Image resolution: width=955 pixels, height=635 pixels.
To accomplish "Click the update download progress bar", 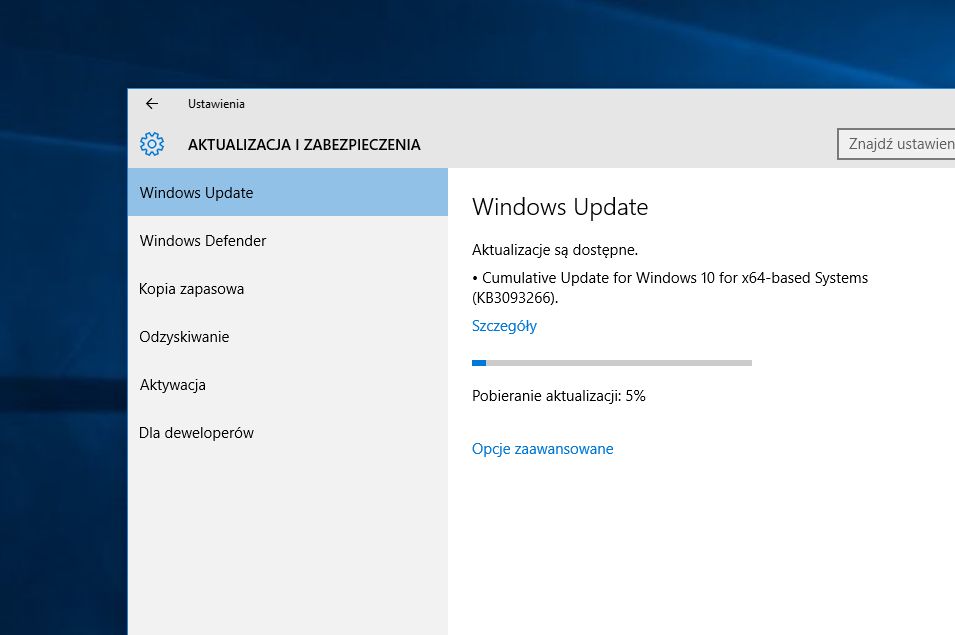I will (611, 362).
